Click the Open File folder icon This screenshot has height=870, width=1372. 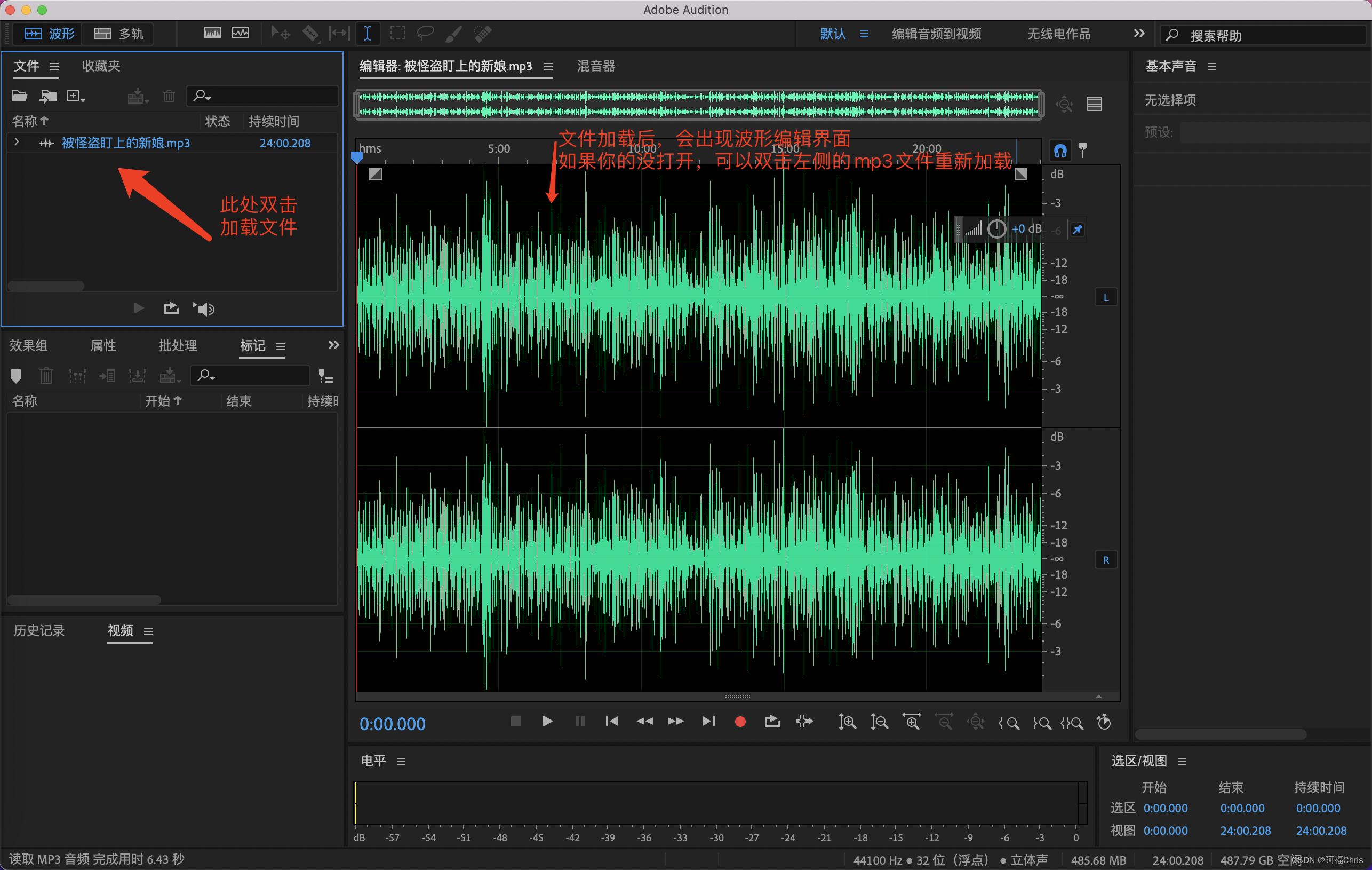pyautogui.click(x=19, y=96)
